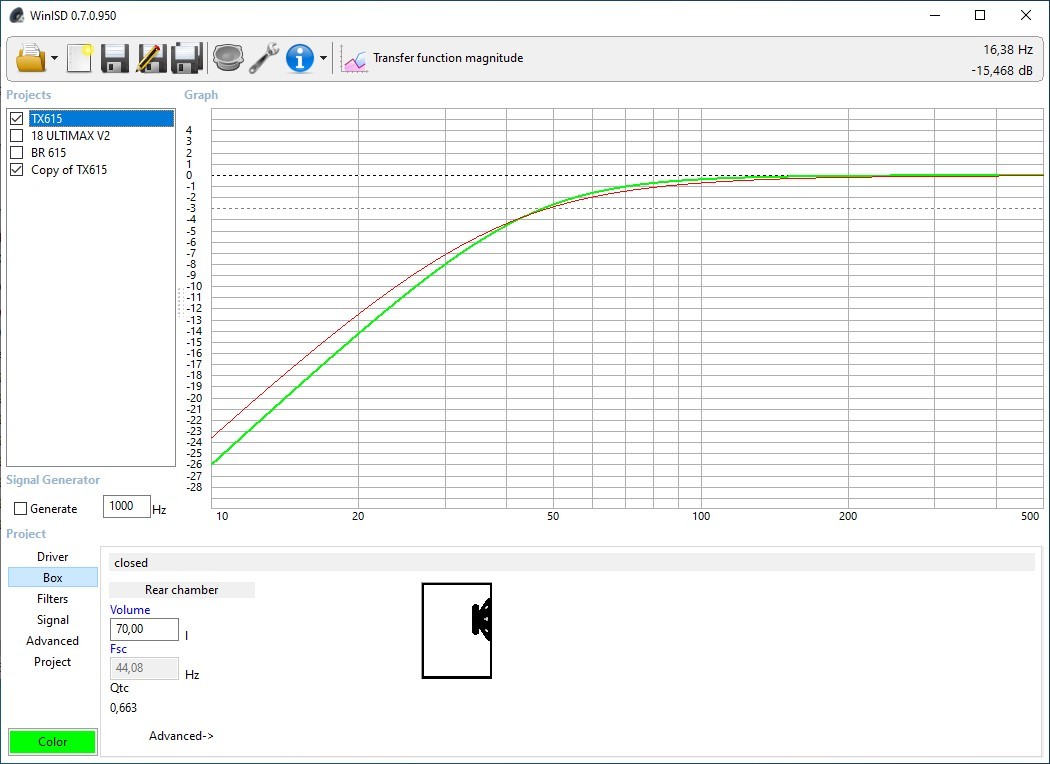Toggle the signal Generate checkbox
1050x764 pixels.
[21, 509]
